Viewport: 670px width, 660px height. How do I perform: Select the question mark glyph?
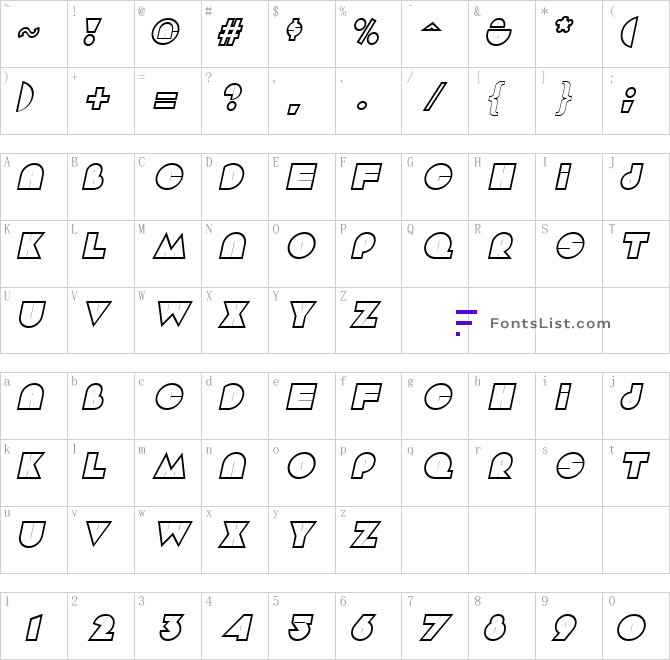tap(233, 97)
